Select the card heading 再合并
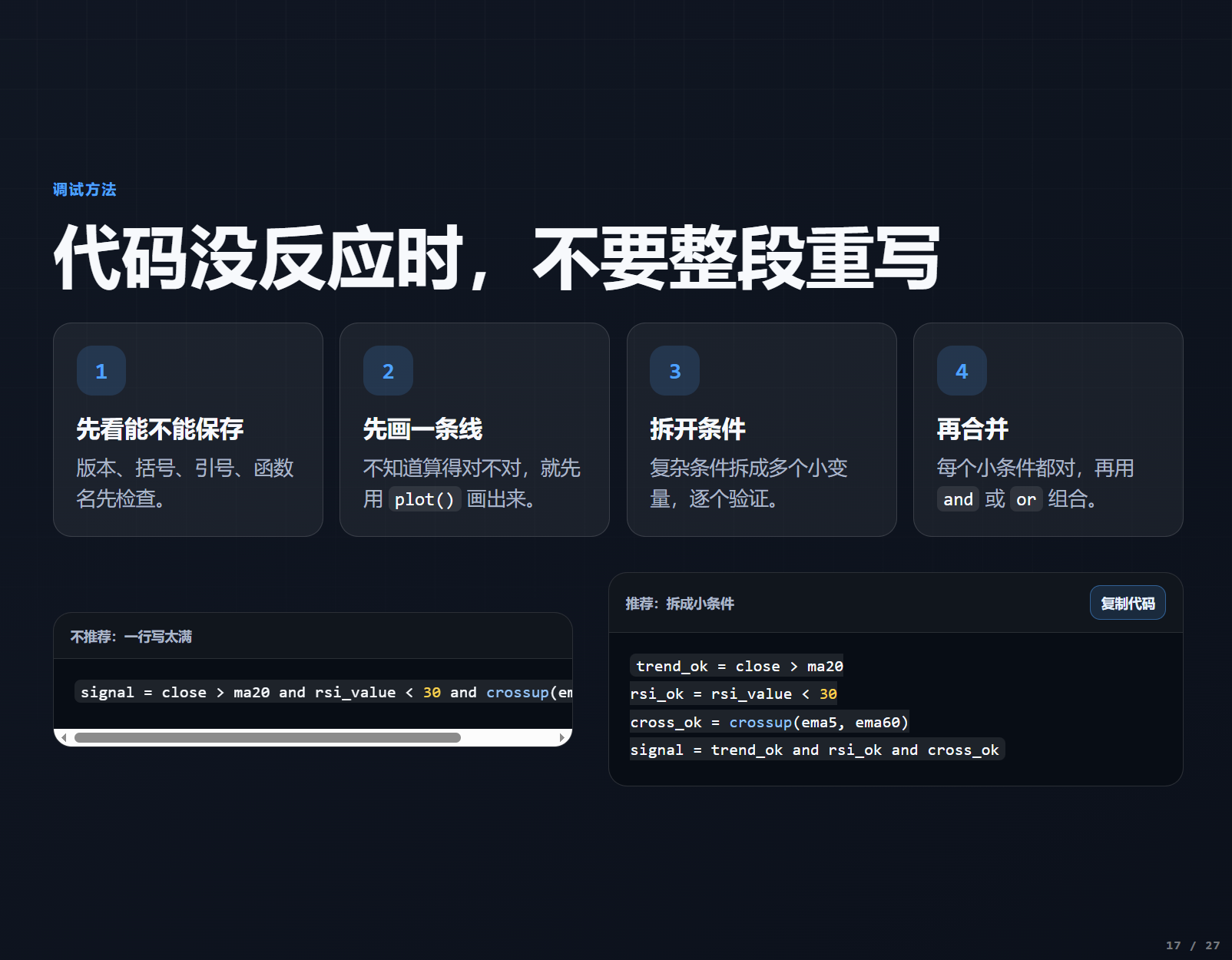The height and width of the screenshot is (960, 1232). (x=972, y=429)
